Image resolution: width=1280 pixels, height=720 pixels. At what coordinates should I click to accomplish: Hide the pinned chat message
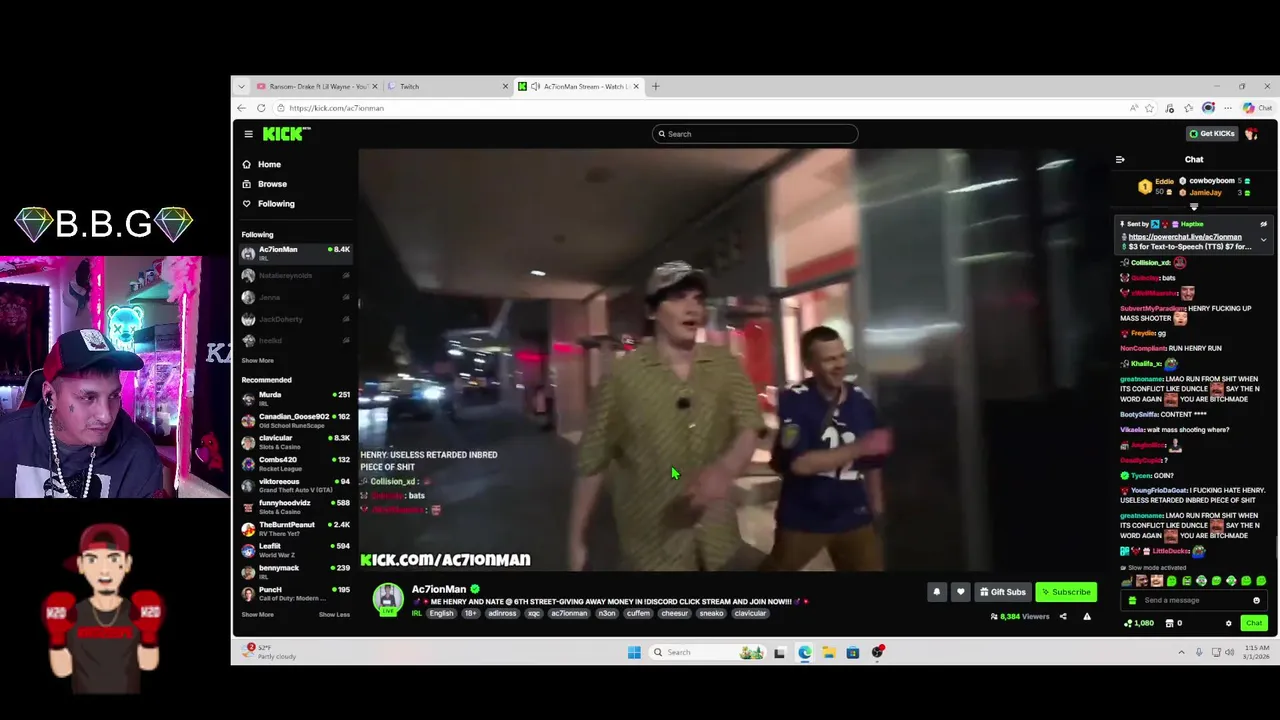[x=1263, y=224]
